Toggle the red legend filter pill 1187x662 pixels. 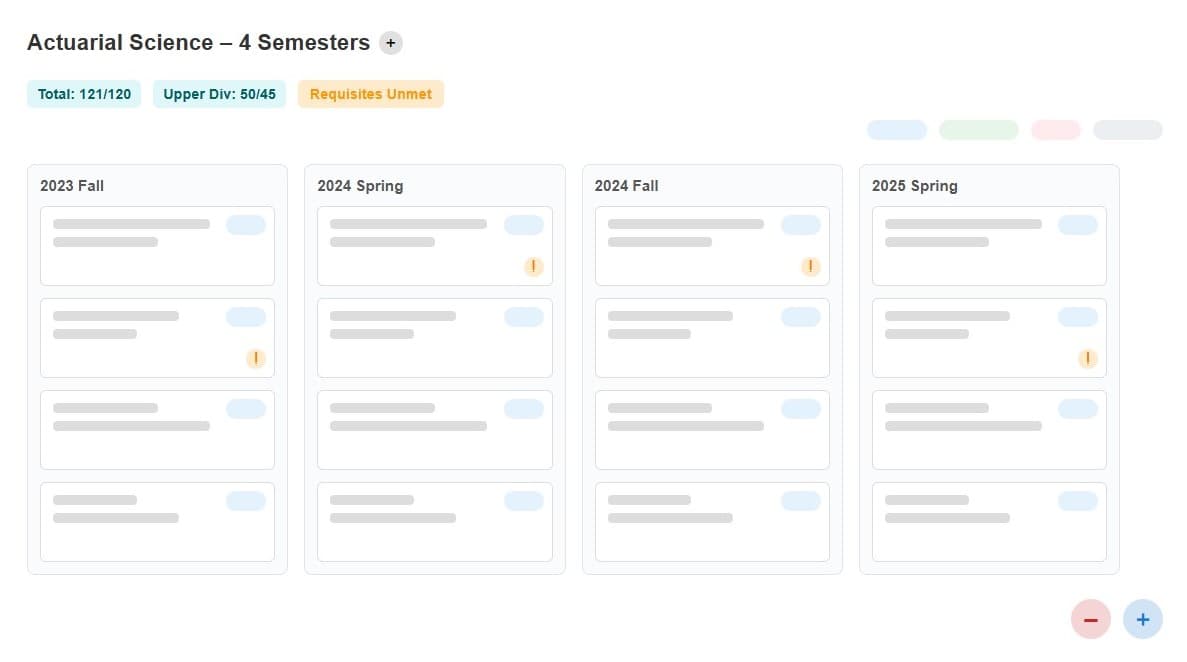pyautogui.click(x=1055, y=130)
